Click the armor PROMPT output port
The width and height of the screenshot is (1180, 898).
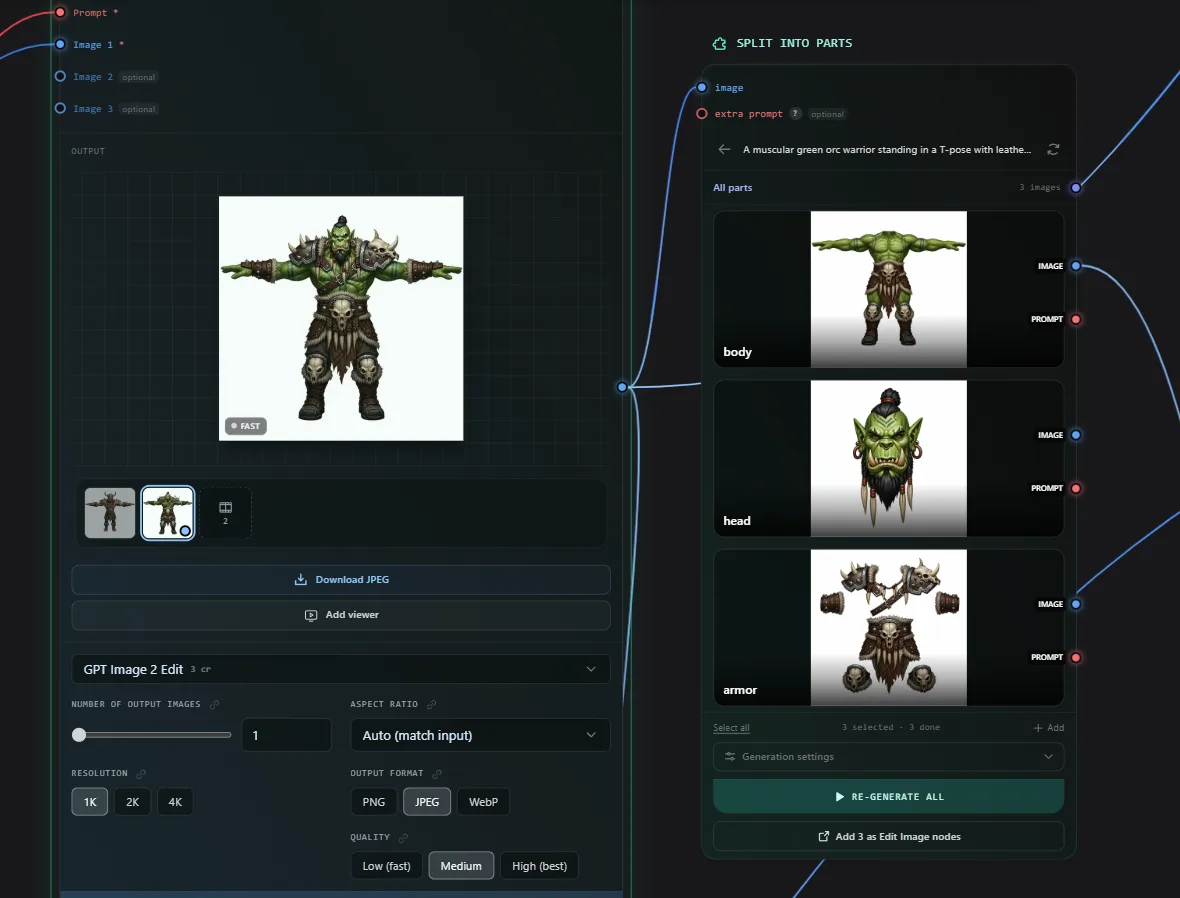(1075, 657)
